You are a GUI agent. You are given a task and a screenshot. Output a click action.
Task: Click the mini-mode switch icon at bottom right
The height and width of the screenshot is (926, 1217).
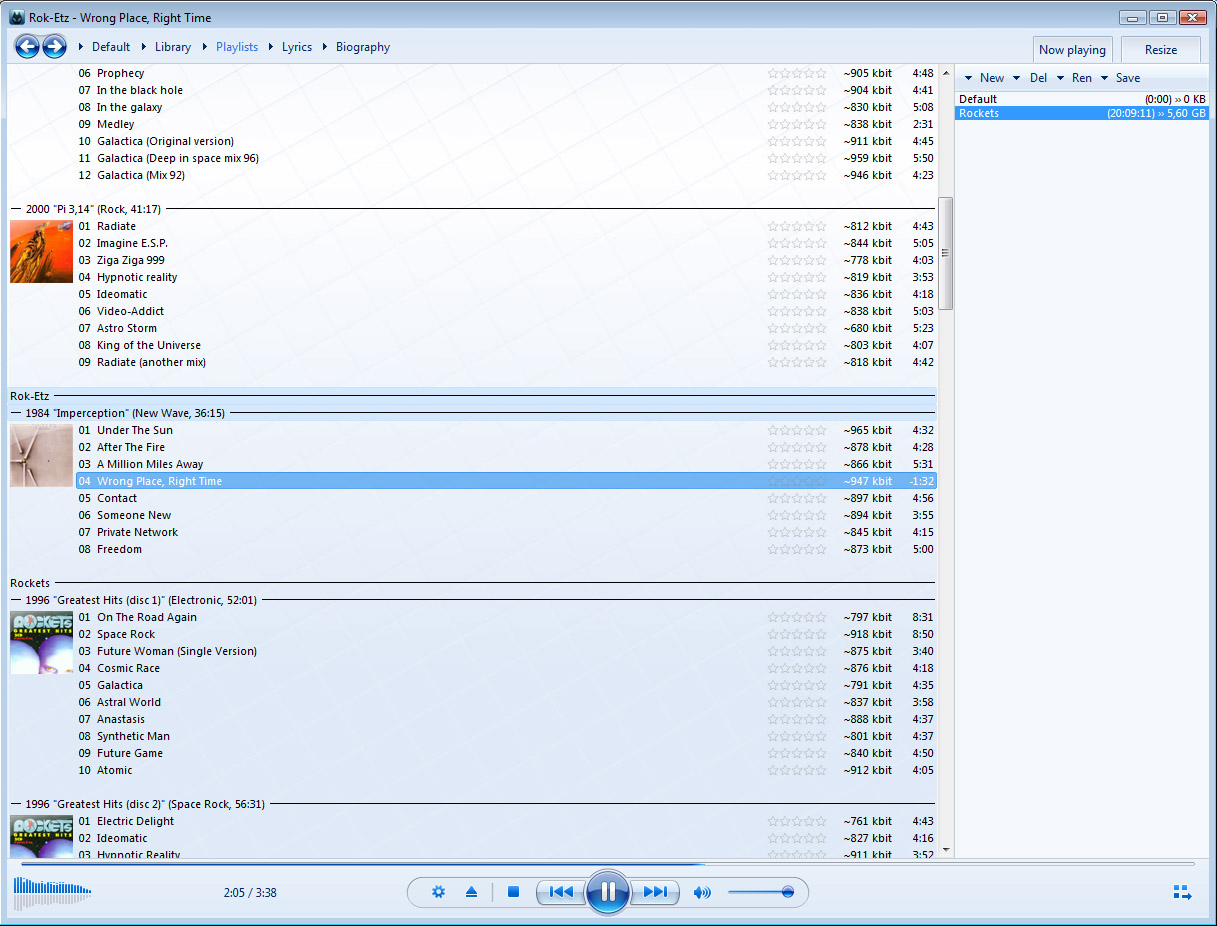[x=1183, y=892]
